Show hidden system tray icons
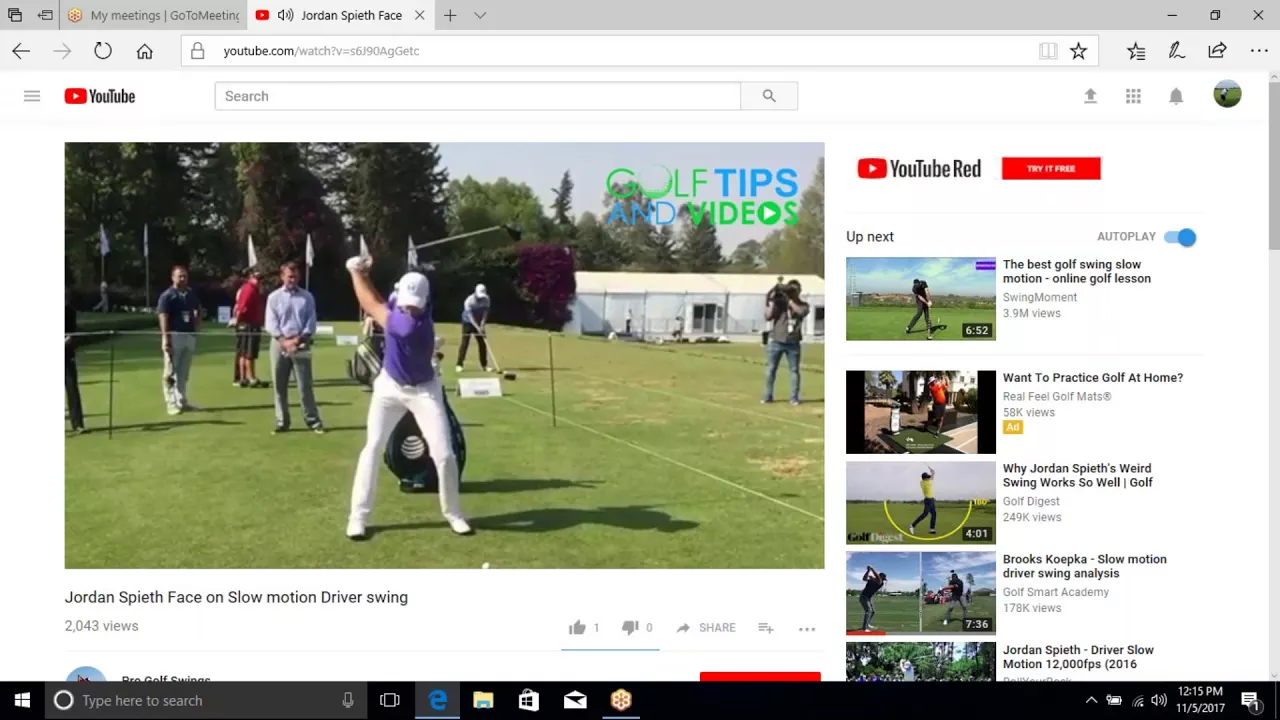1280x720 pixels. click(x=1091, y=700)
